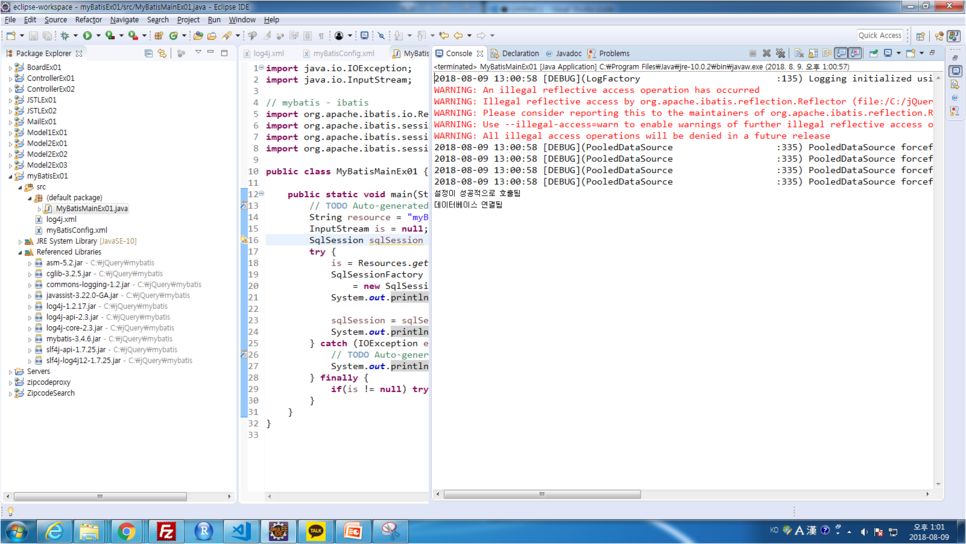
Task: Toggle Mark Occurrences icon in toolbar
Action: [x=267, y=36]
